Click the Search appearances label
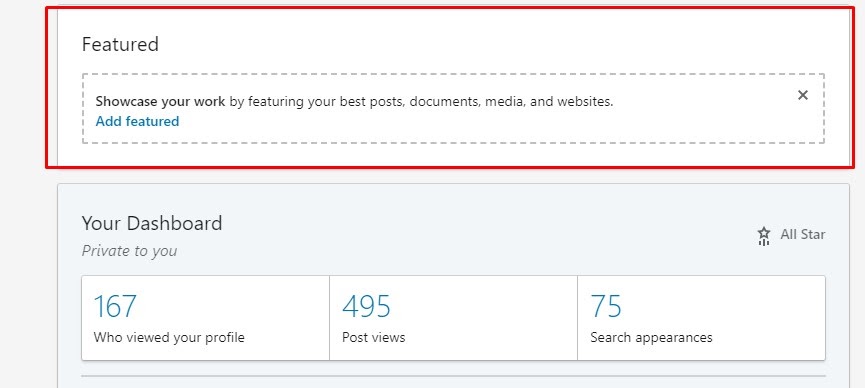Screen dimensions: 865x388 (651, 337)
